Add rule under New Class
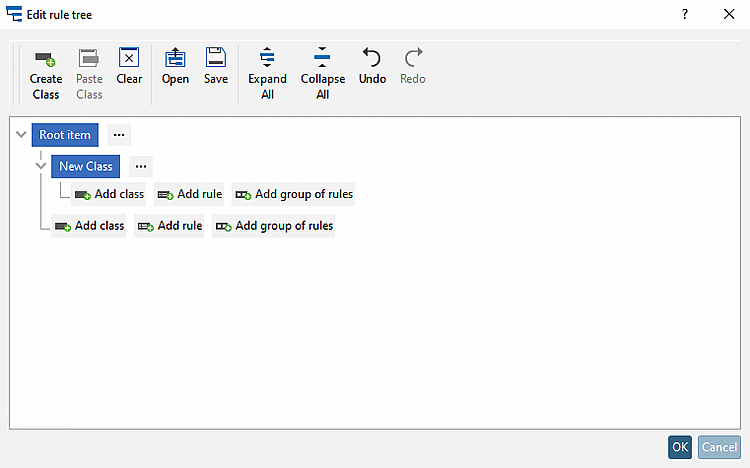The image size is (750, 468). 189,194
